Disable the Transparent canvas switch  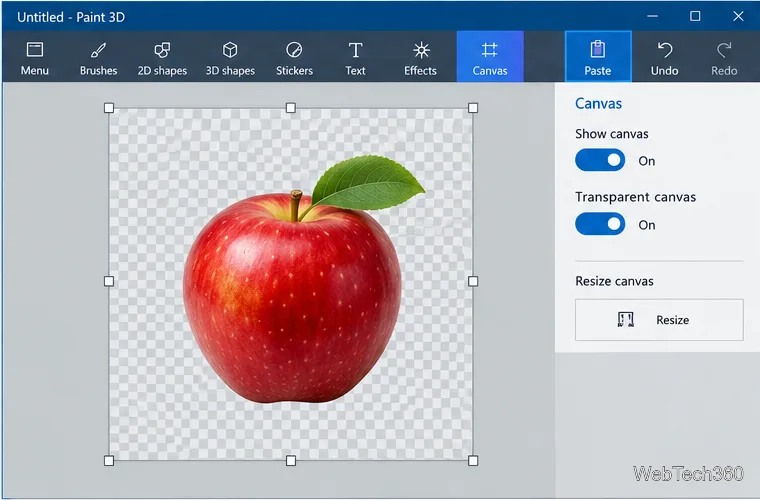(600, 224)
